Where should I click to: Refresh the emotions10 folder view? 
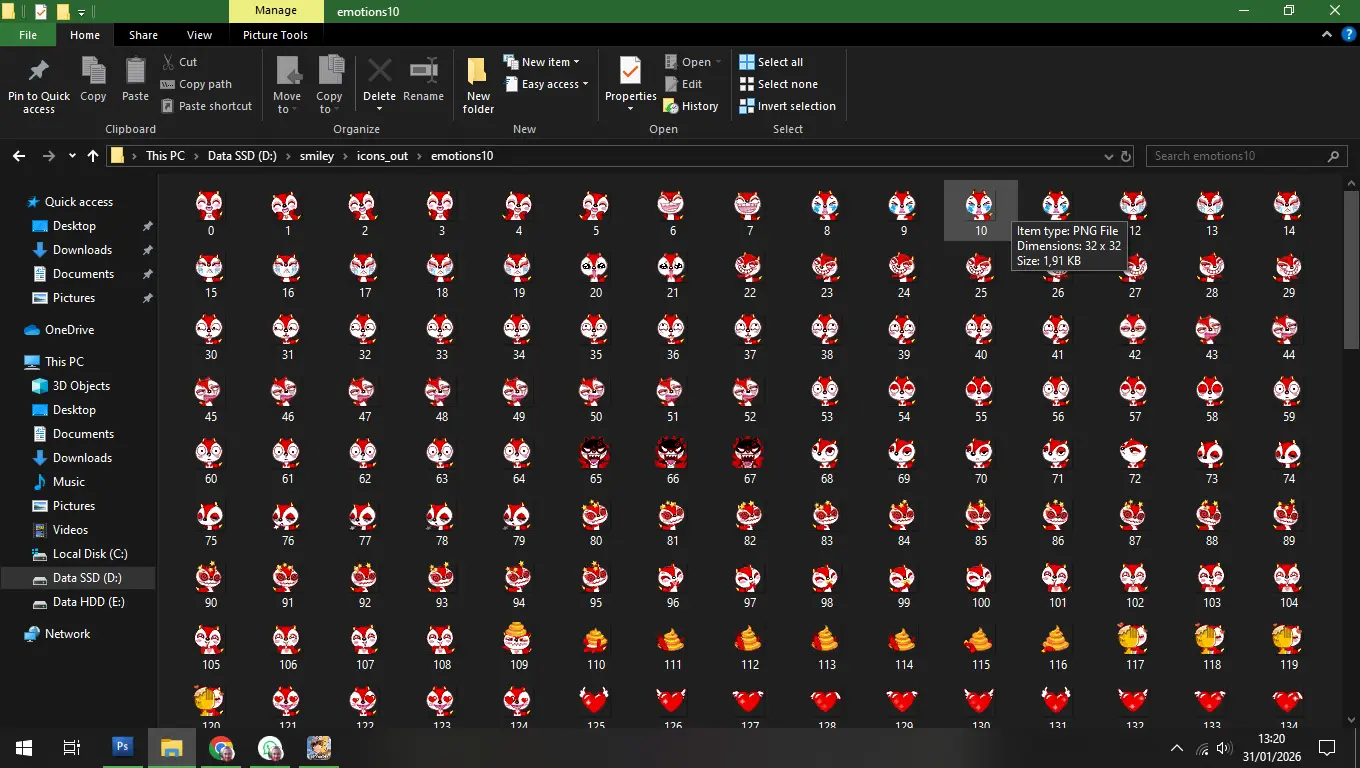pos(1126,156)
